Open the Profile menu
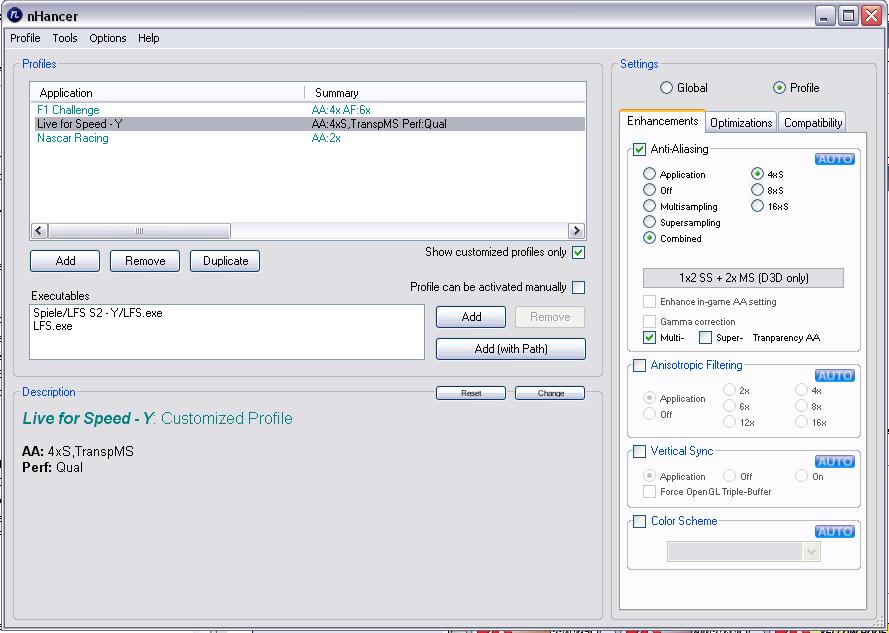Image resolution: width=889 pixels, height=633 pixels. coord(25,38)
